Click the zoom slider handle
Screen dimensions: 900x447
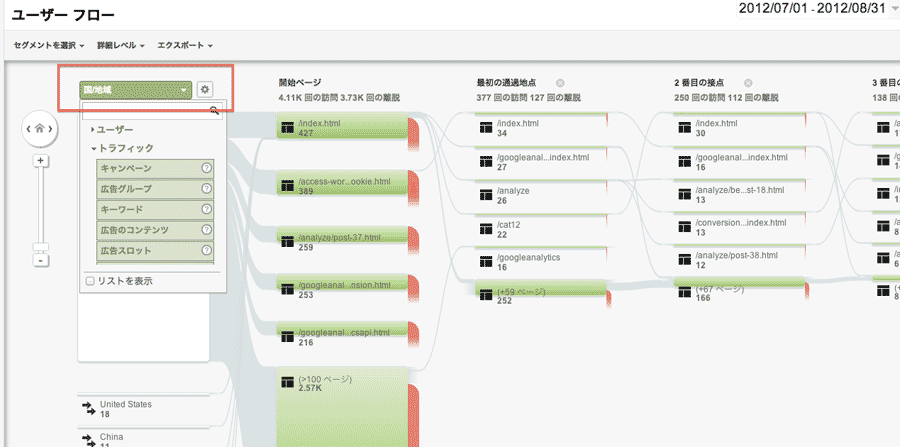[x=40, y=247]
